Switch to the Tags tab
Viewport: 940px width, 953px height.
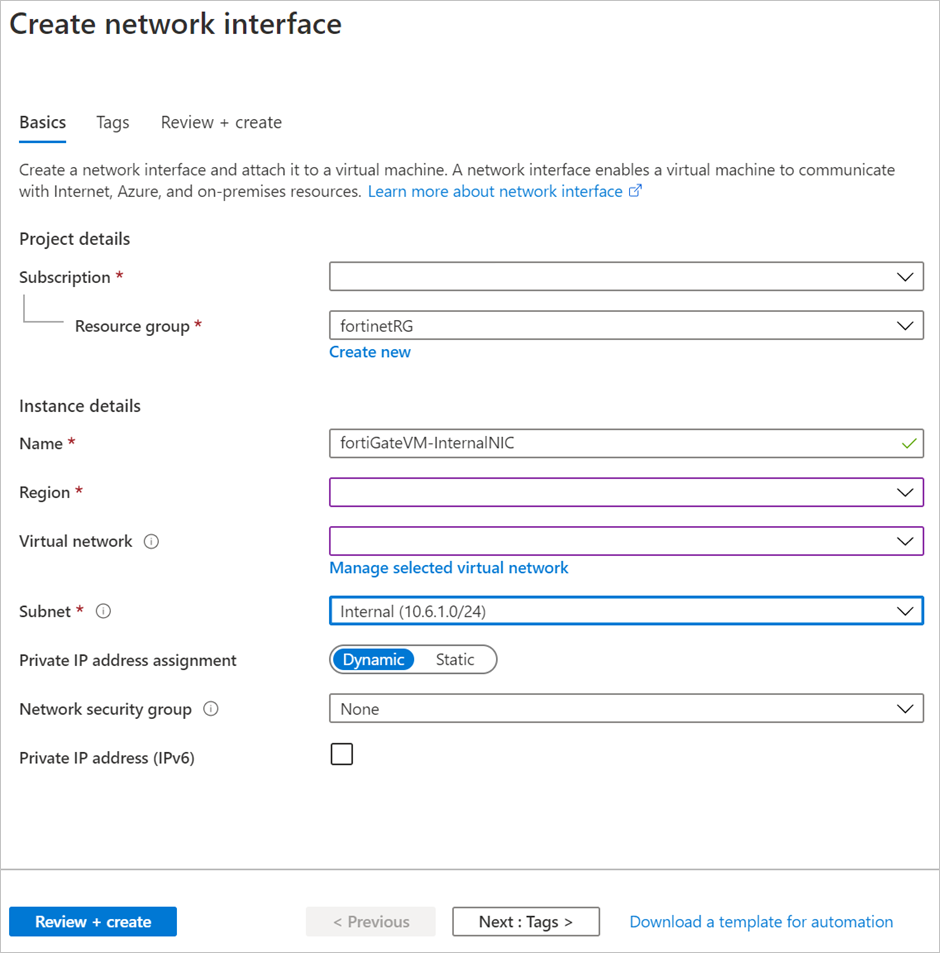point(112,123)
